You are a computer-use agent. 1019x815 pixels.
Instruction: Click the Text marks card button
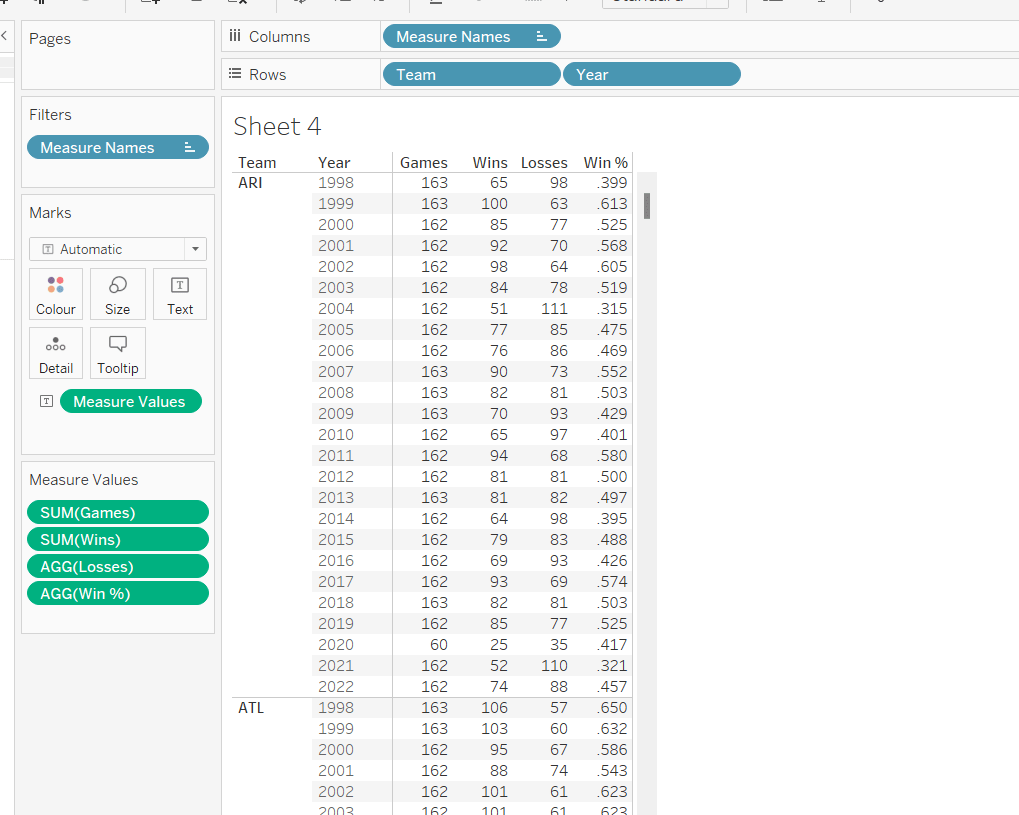click(180, 294)
